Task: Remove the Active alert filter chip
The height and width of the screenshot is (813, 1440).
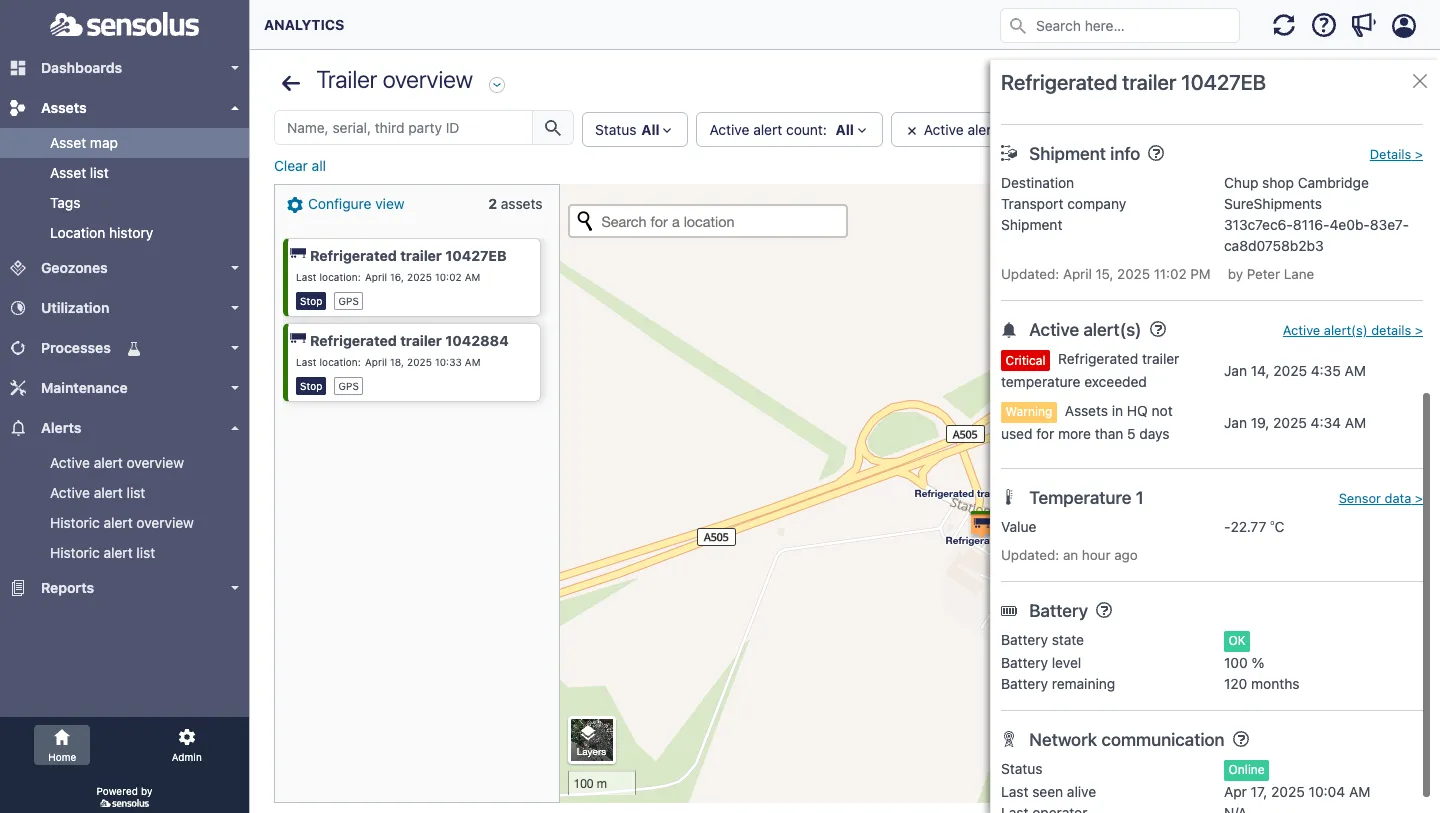Action: (912, 130)
